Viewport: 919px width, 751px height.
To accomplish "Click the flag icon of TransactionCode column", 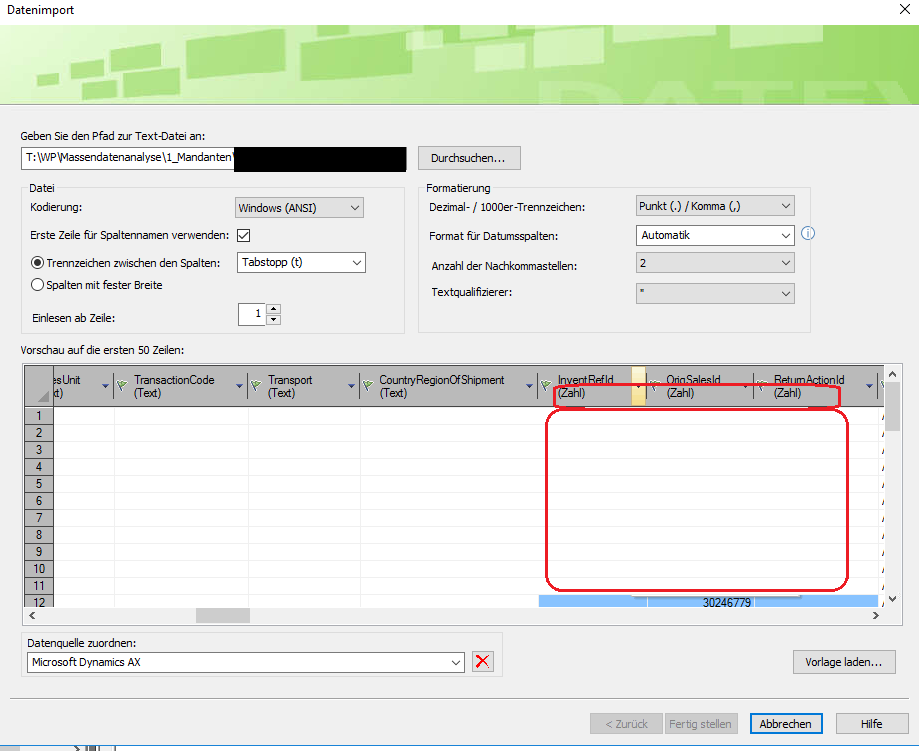I will click(123, 385).
